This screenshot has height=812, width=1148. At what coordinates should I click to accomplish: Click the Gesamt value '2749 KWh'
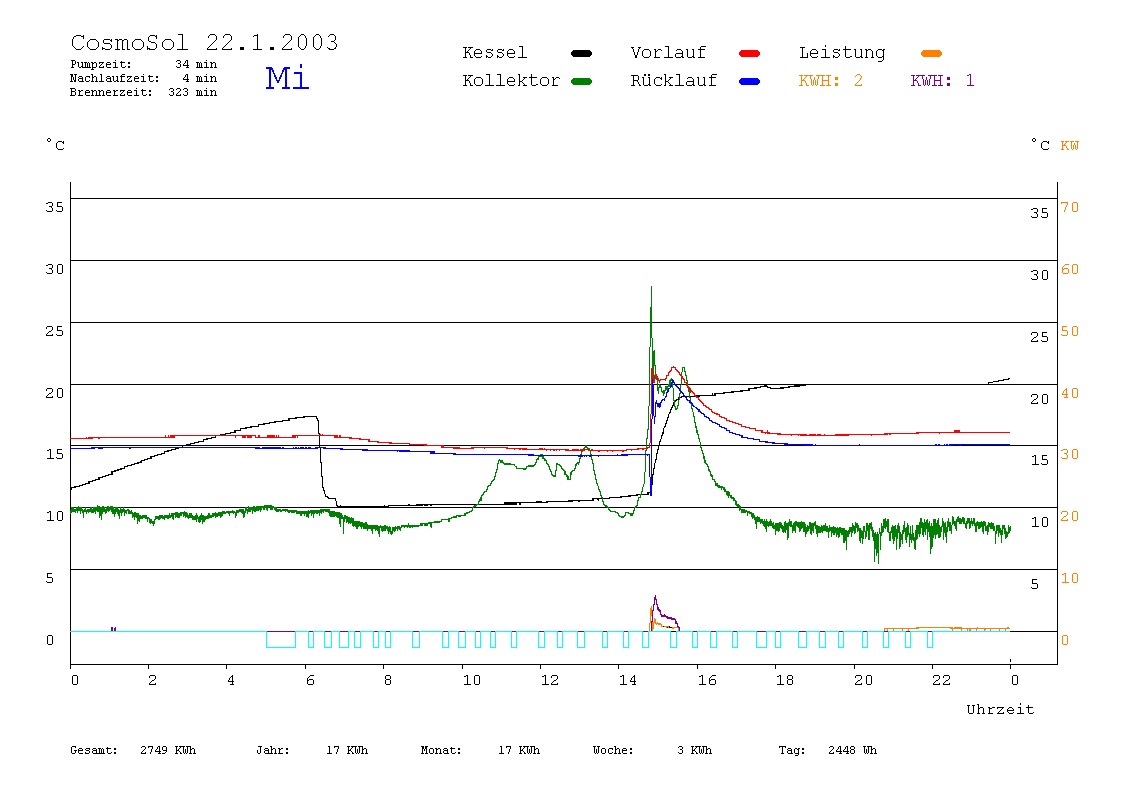[x=168, y=750]
